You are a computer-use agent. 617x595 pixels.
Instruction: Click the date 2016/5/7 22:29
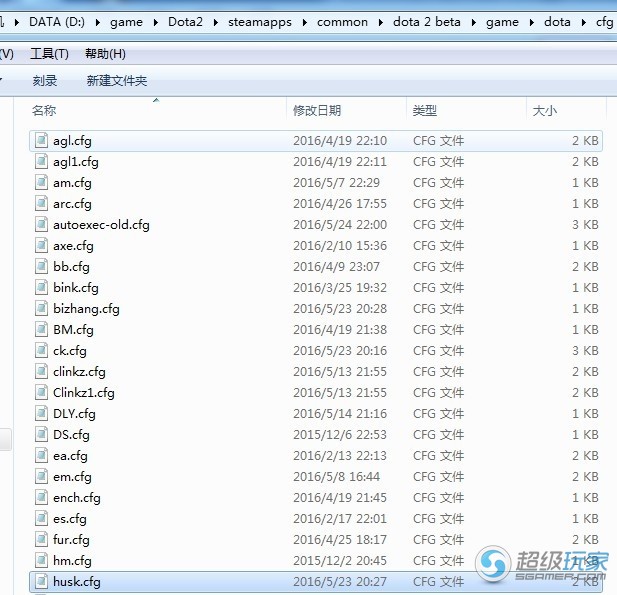click(336, 183)
